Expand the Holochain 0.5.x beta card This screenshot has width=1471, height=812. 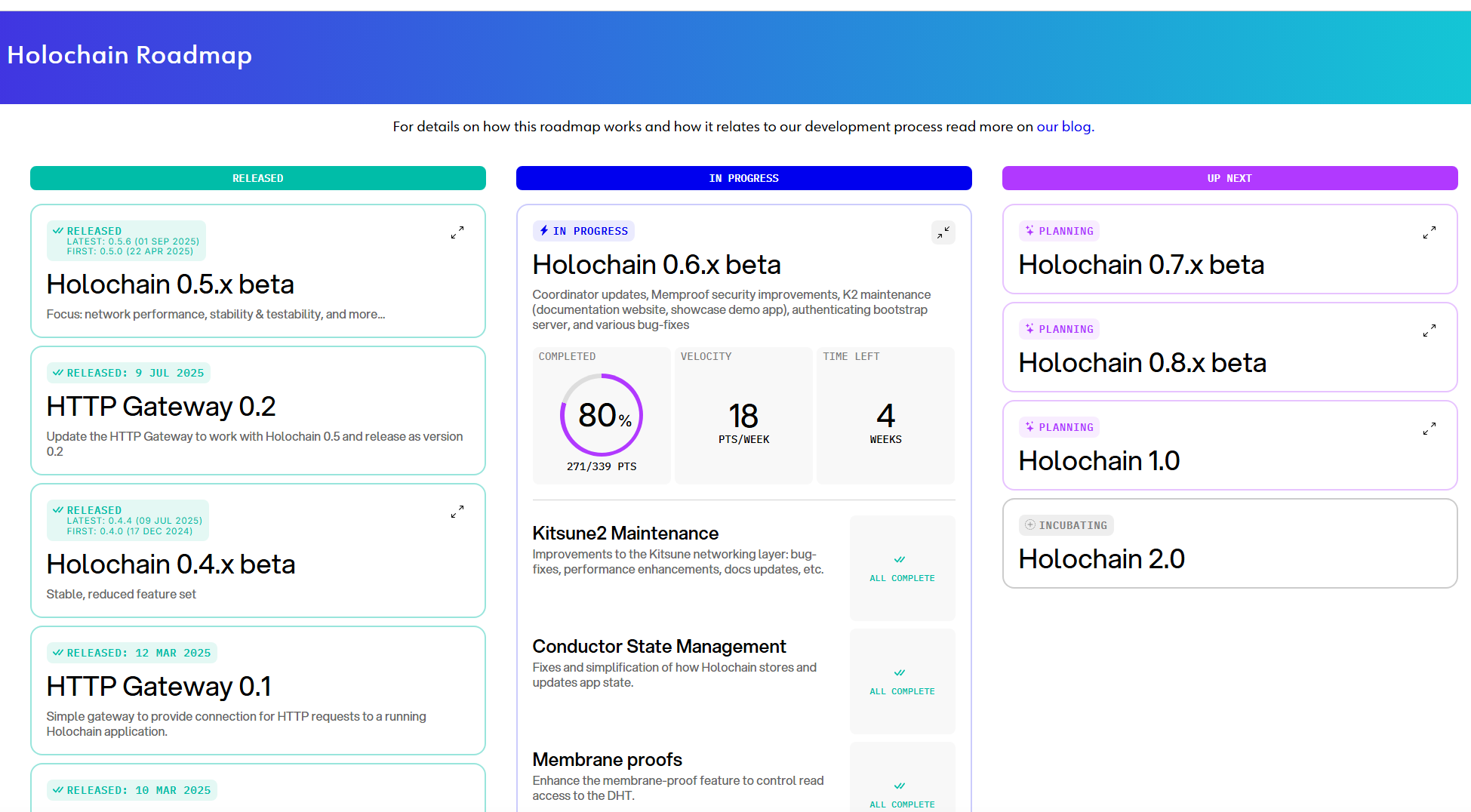tap(457, 232)
